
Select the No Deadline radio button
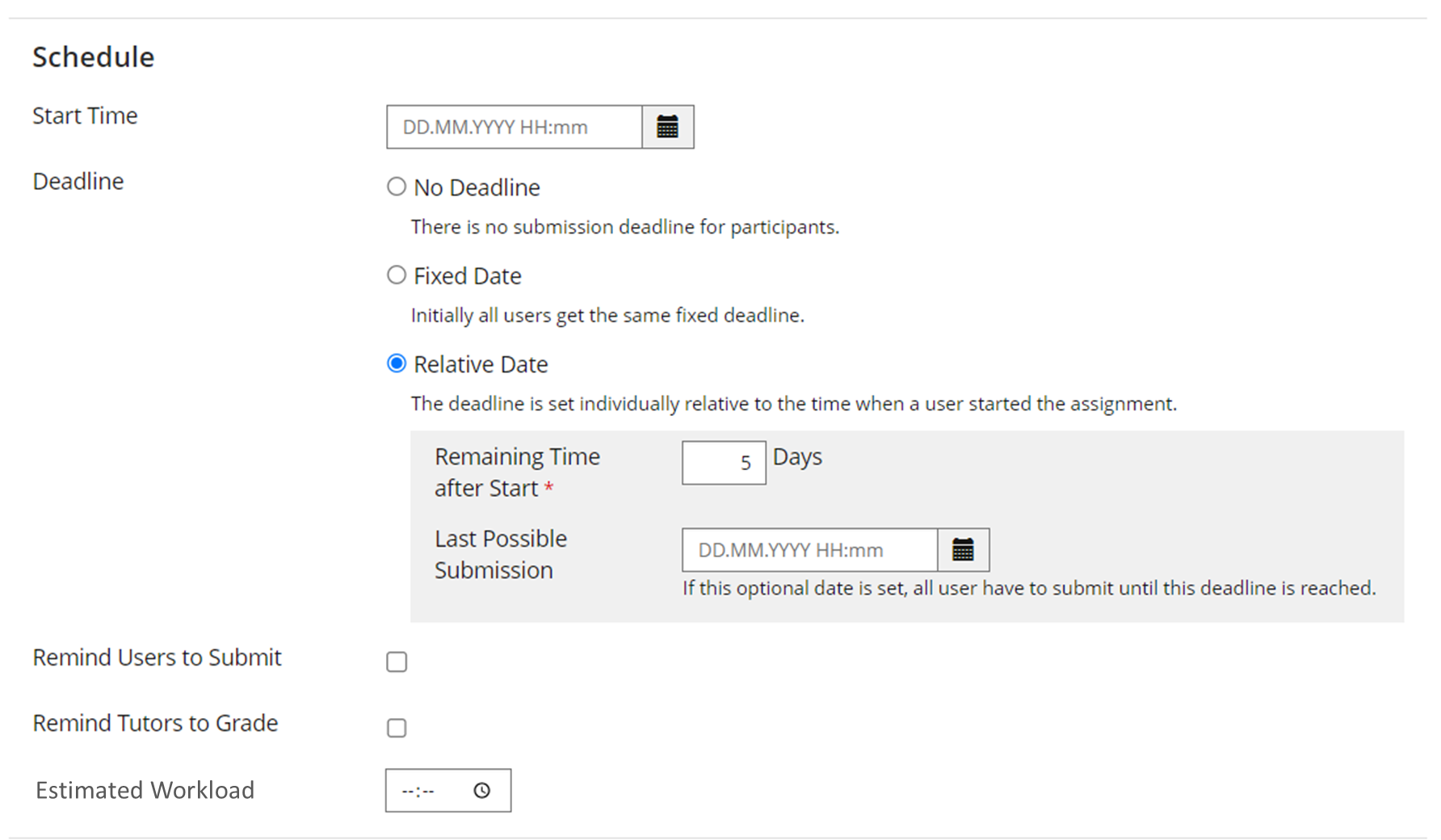coord(397,187)
